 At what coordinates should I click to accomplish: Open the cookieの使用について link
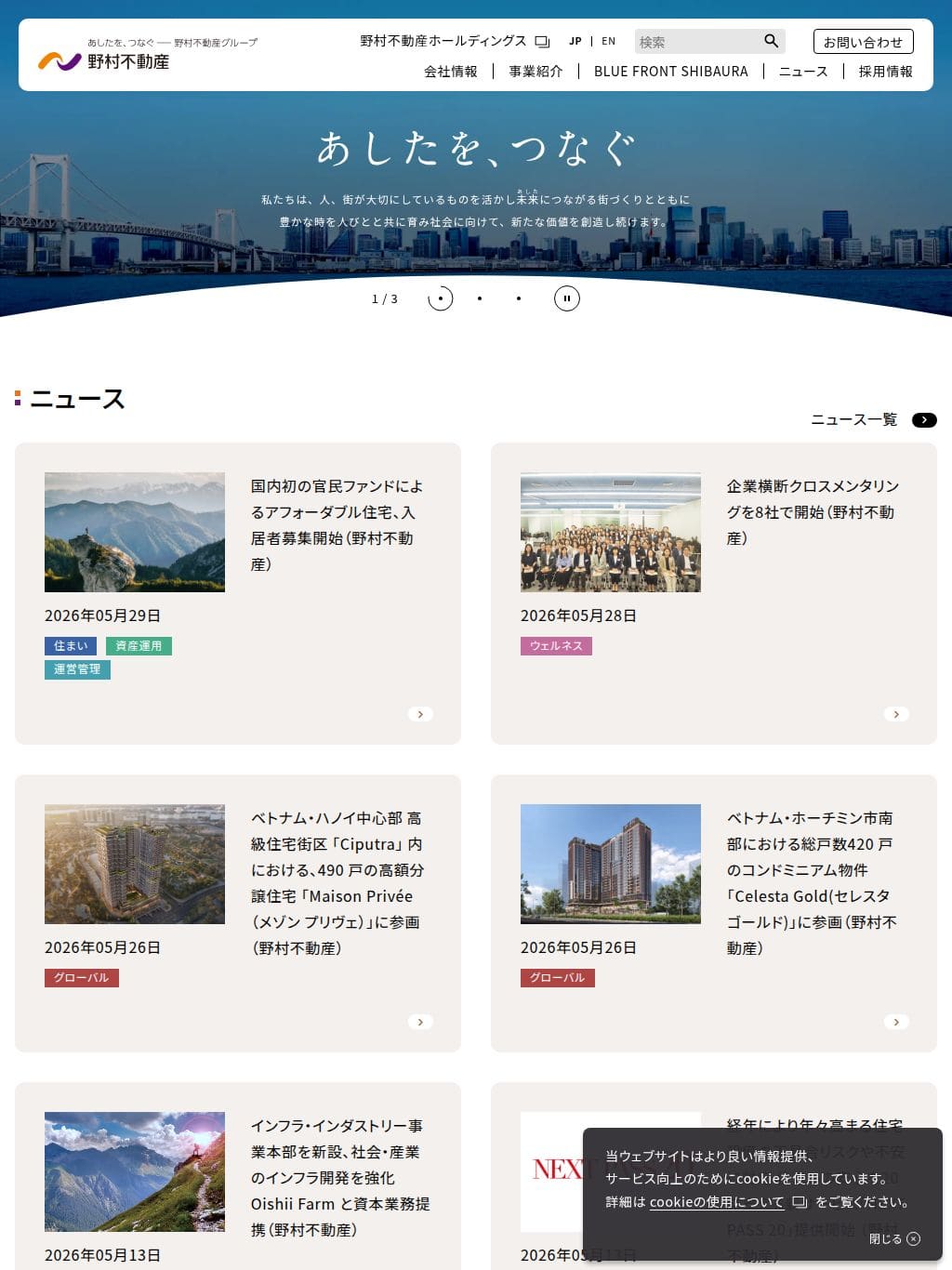click(x=717, y=1202)
